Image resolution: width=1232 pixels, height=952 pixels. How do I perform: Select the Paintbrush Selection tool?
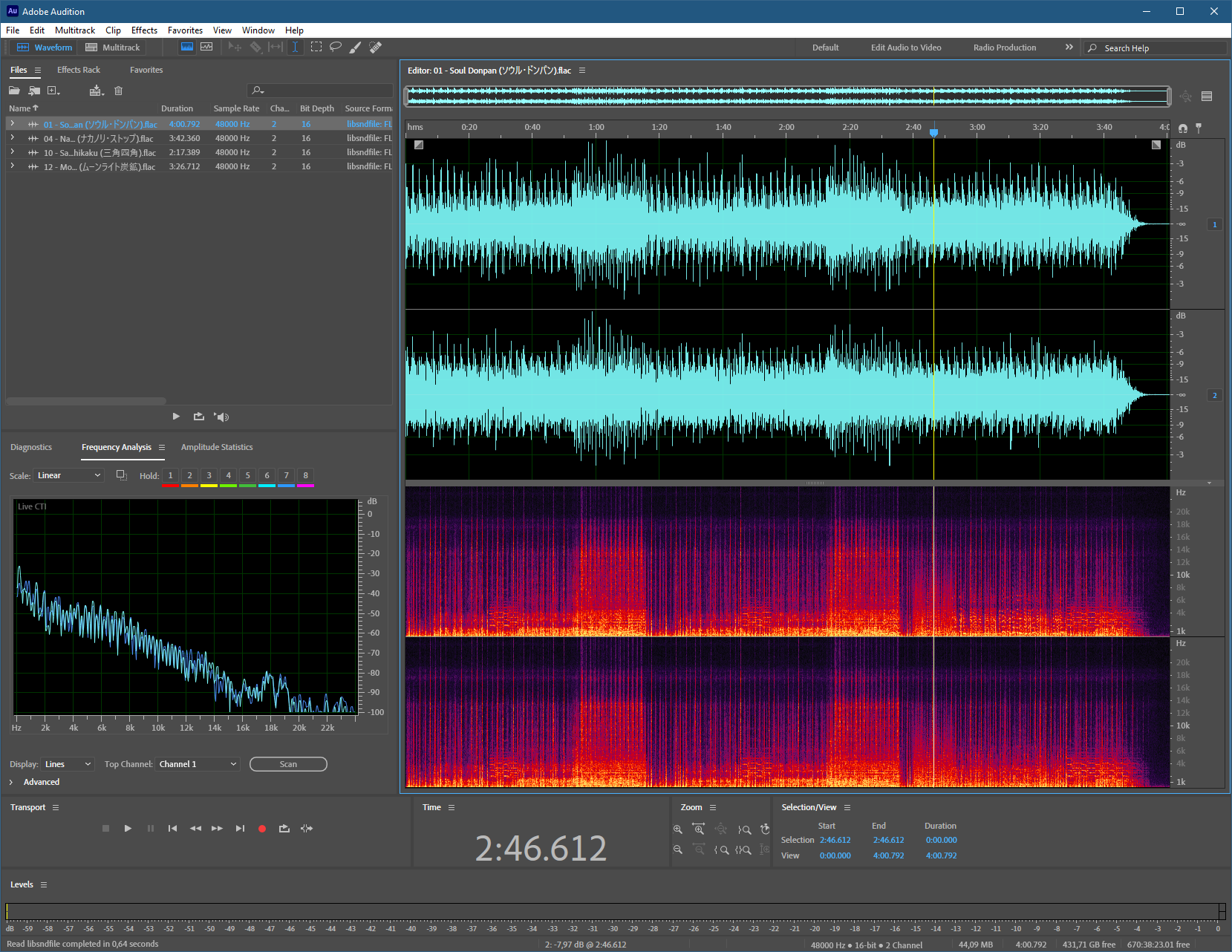(356, 47)
